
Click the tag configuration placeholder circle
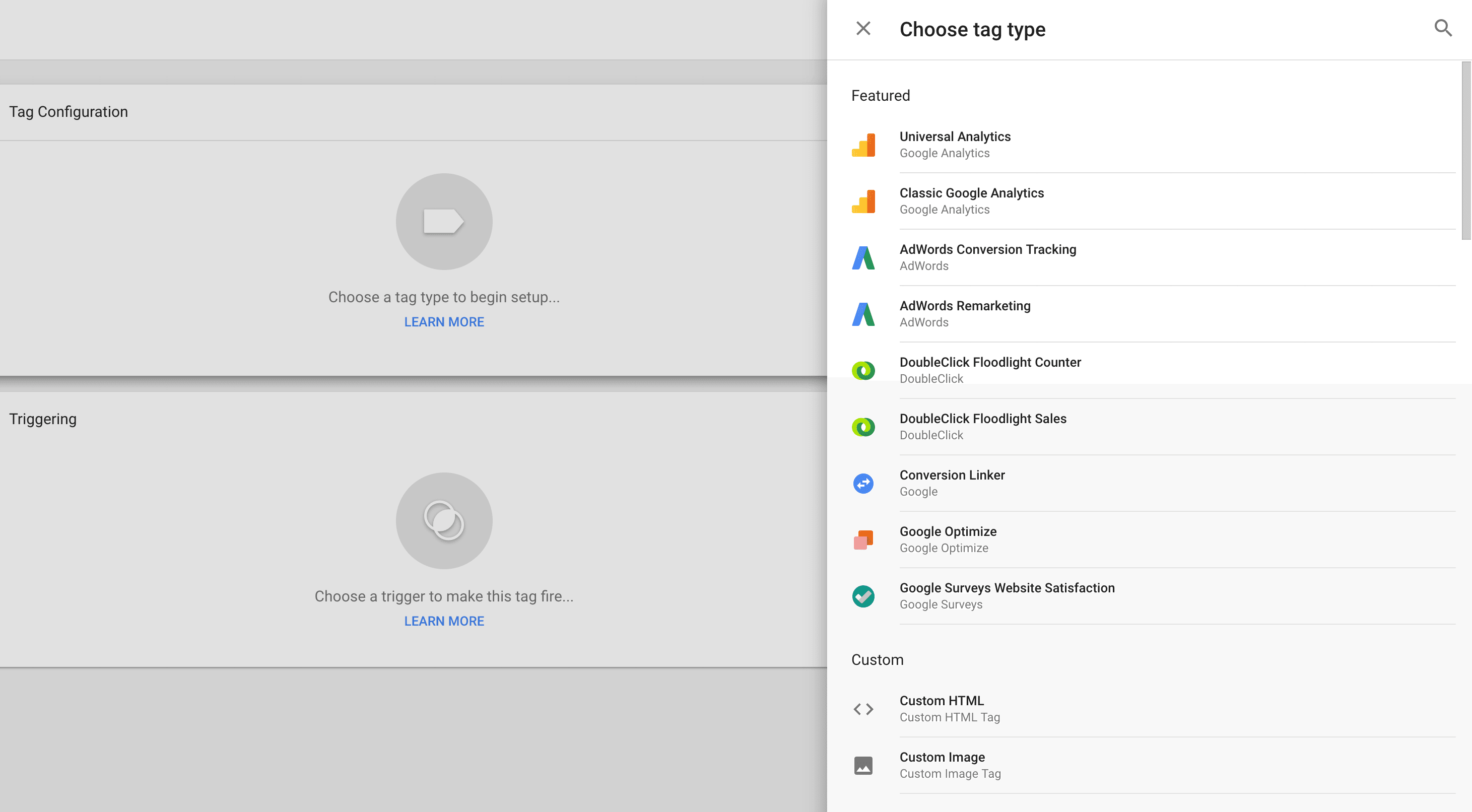[443, 222]
